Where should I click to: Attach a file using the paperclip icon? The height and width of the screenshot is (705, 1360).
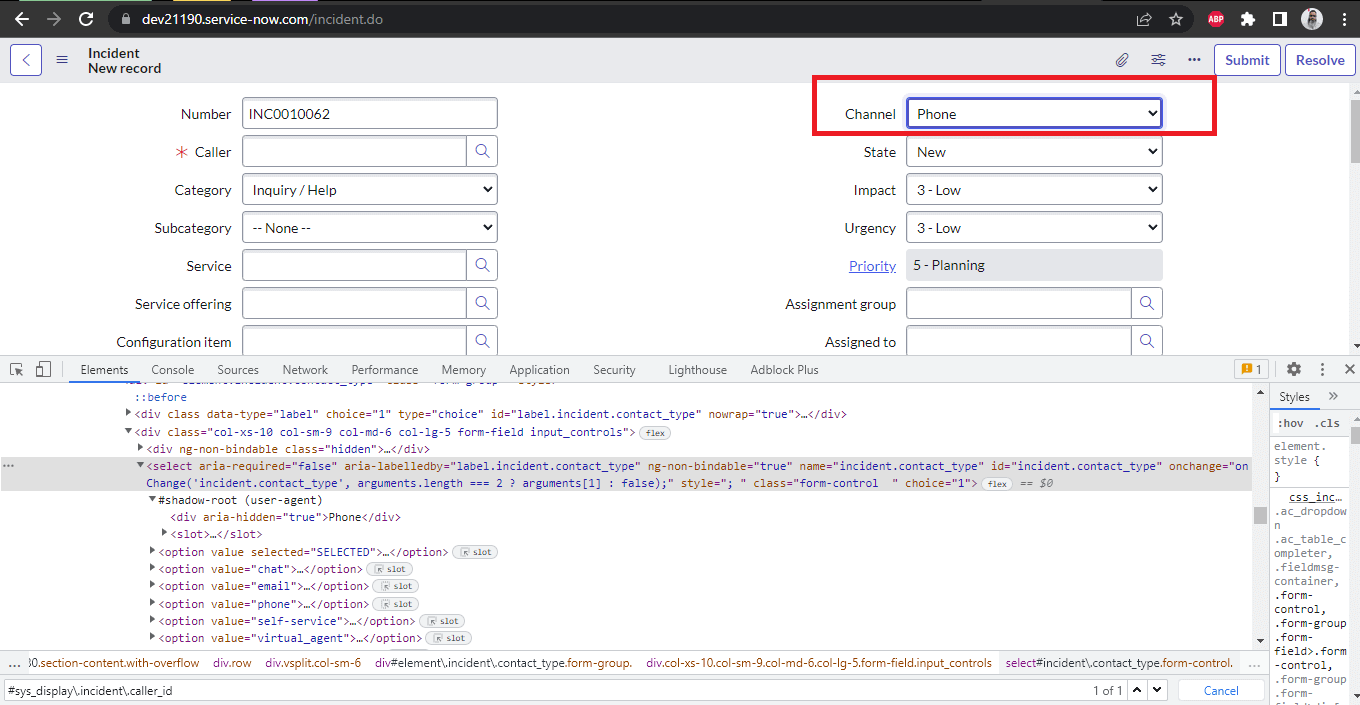click(1121, 60)
